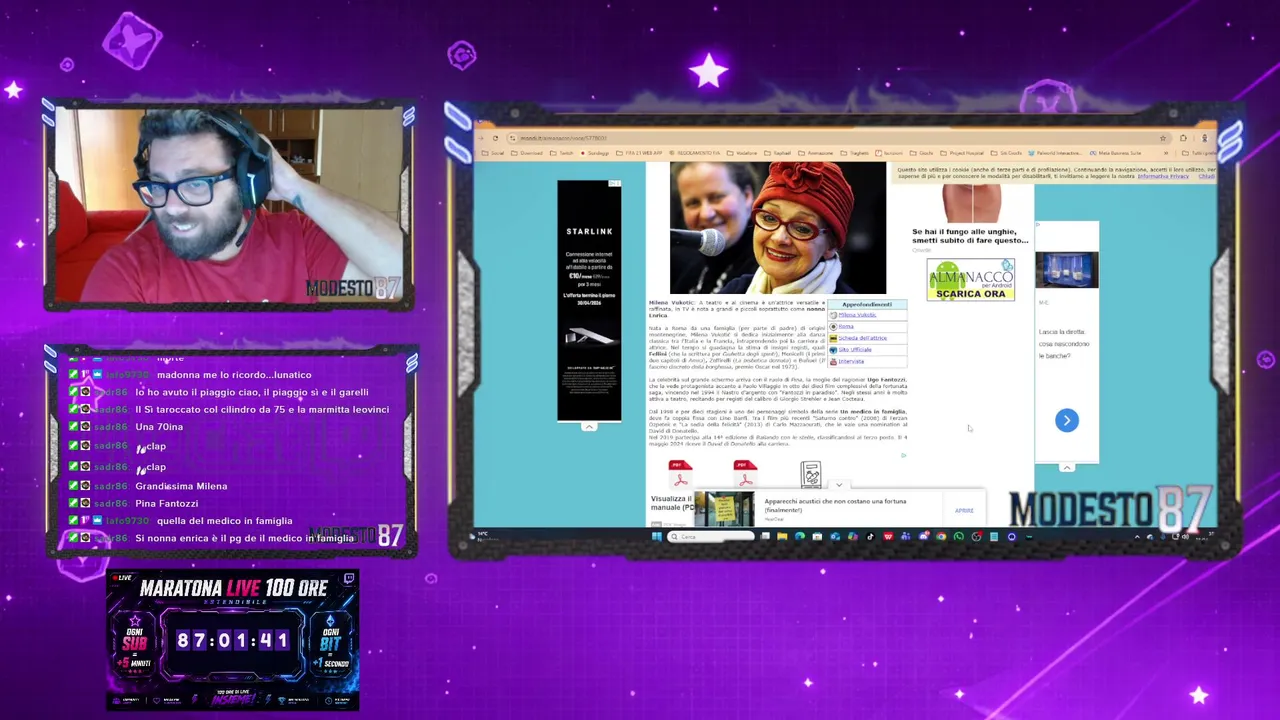The width and height of the screenshot is (1280, 720).
Task: Collapse the bottom ad banner chevron
Action: pyautogui.click(x=839, y=485)
